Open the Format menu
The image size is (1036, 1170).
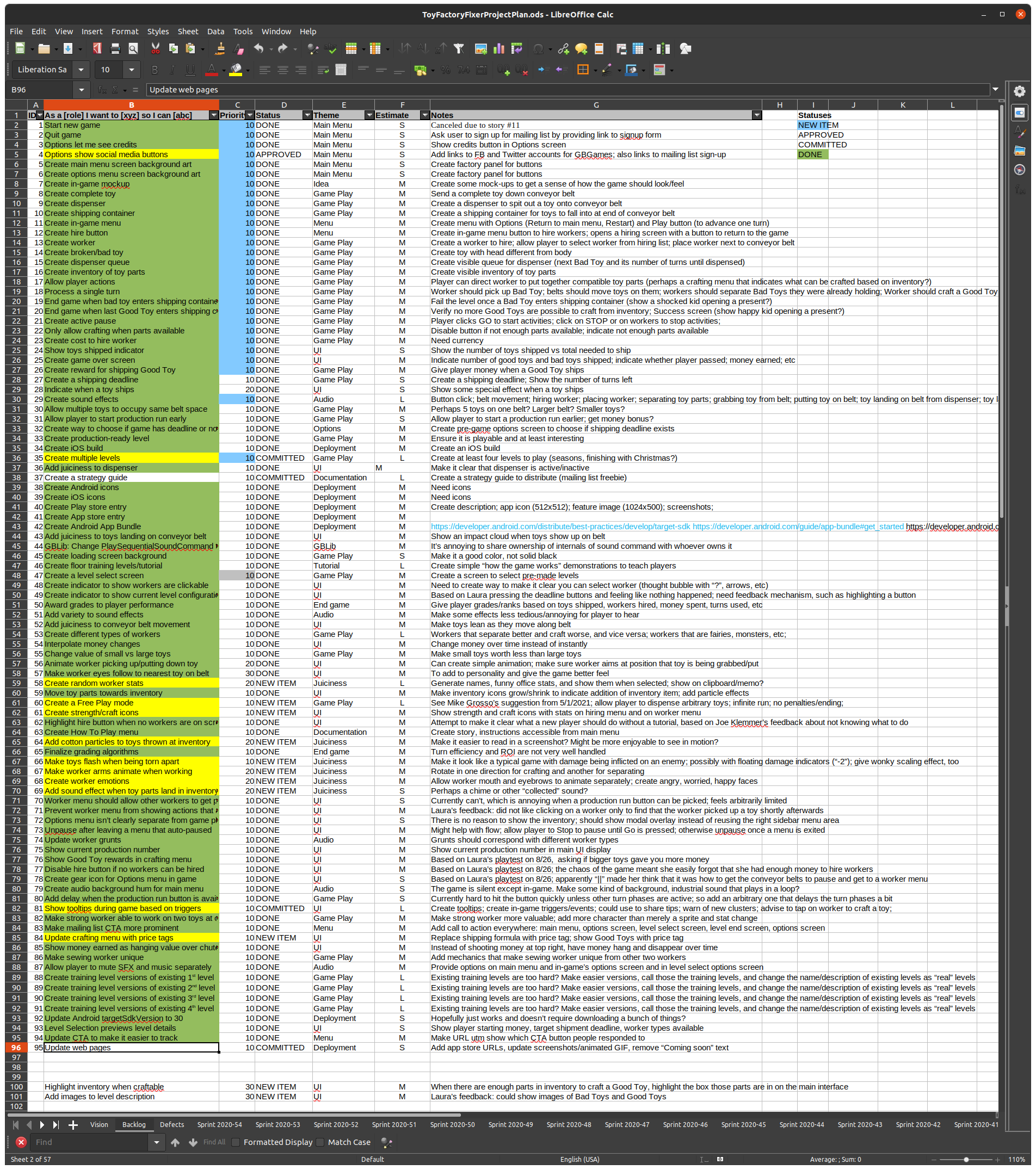[125, 32]
